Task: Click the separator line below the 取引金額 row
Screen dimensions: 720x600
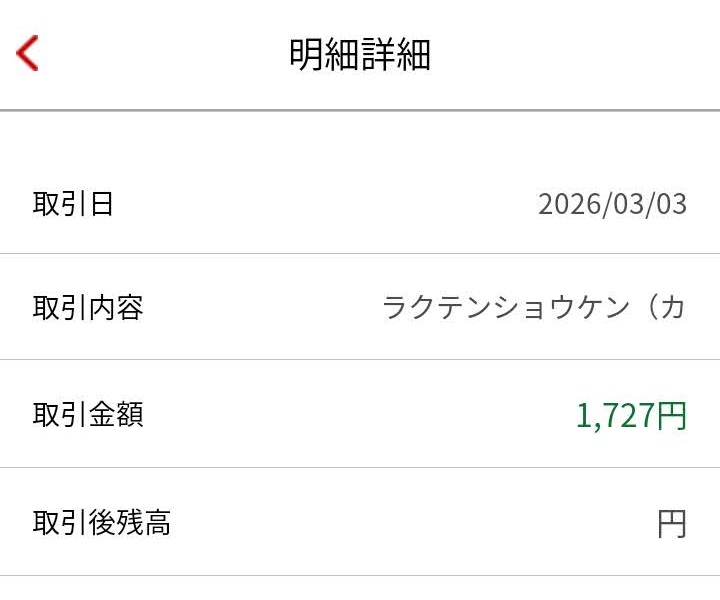Action: (x=360, y=468)
